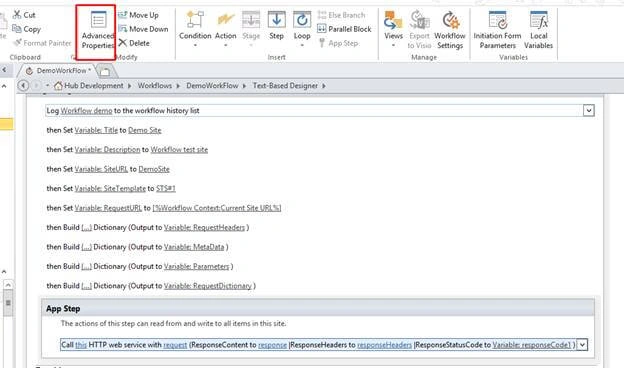Click the 'response' link in the HTTP call

pyautogui.click(x=273, y=345)
